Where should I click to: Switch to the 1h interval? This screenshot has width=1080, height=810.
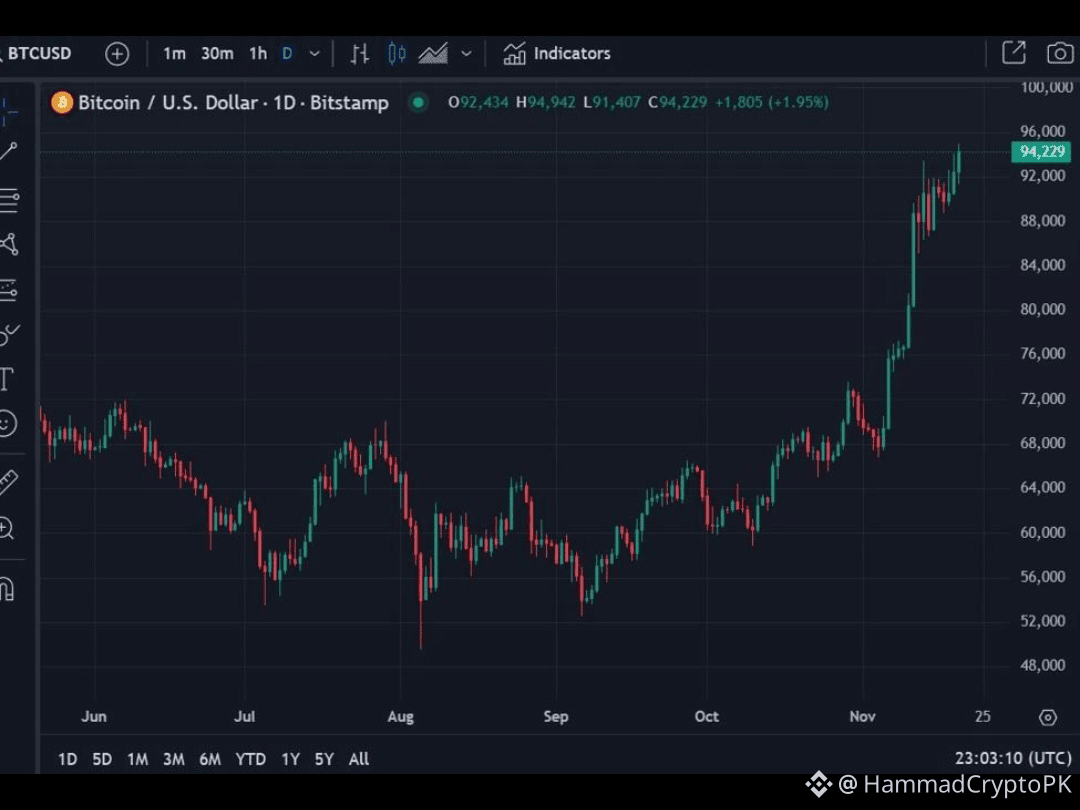pos(258,54)
